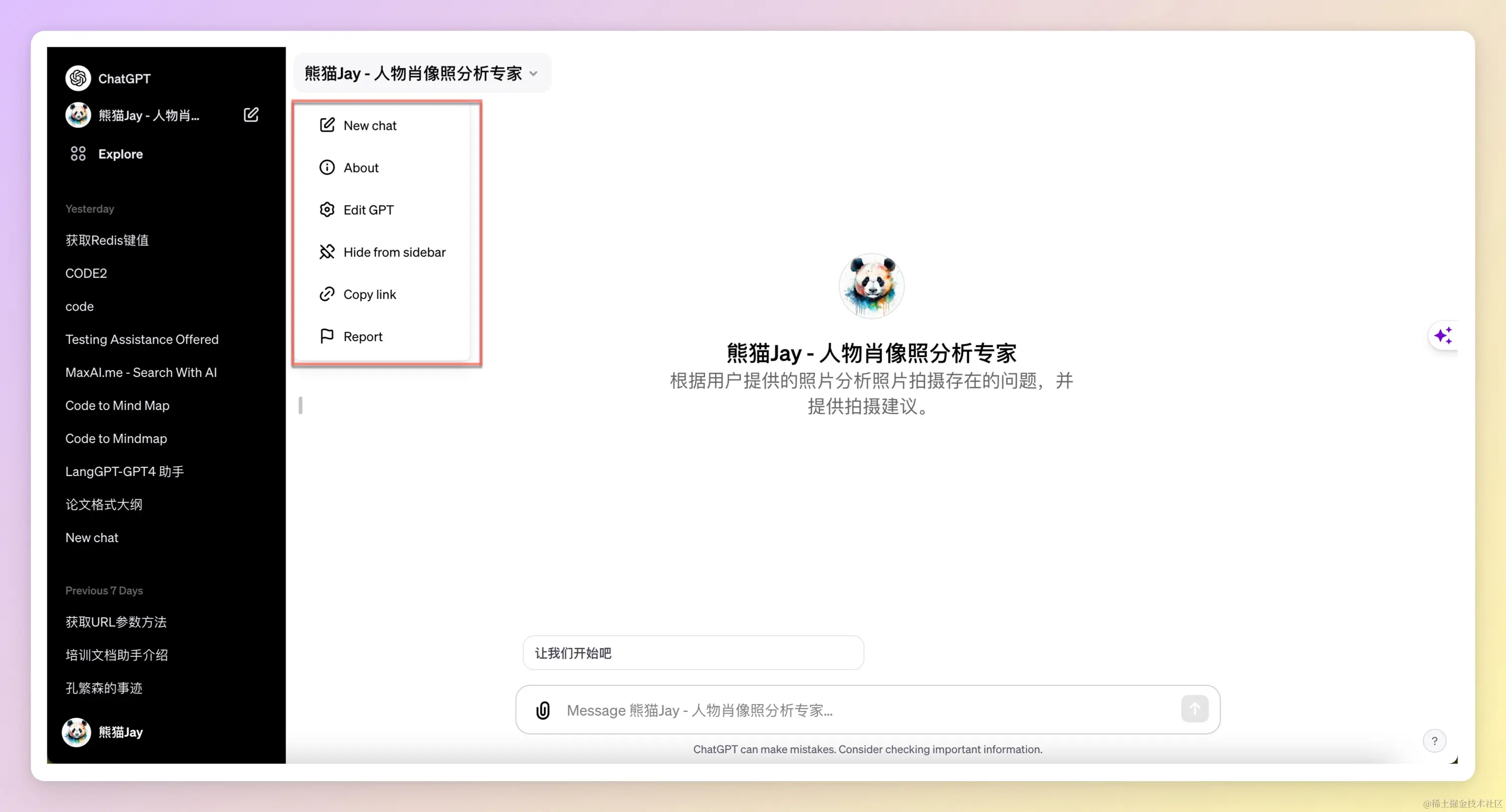Click the panda avatar in the center

[x=871, y=285]
